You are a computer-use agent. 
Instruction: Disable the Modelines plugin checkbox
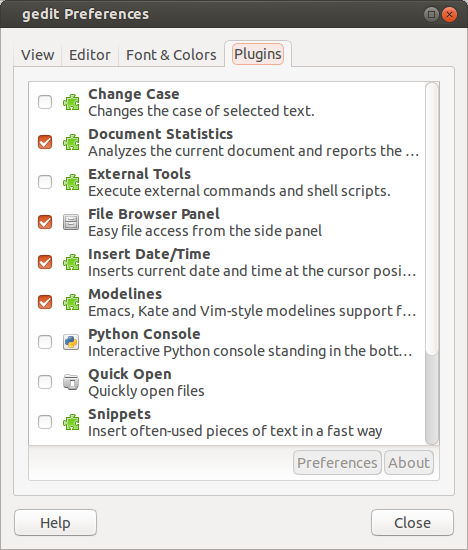tap(45, 302)
